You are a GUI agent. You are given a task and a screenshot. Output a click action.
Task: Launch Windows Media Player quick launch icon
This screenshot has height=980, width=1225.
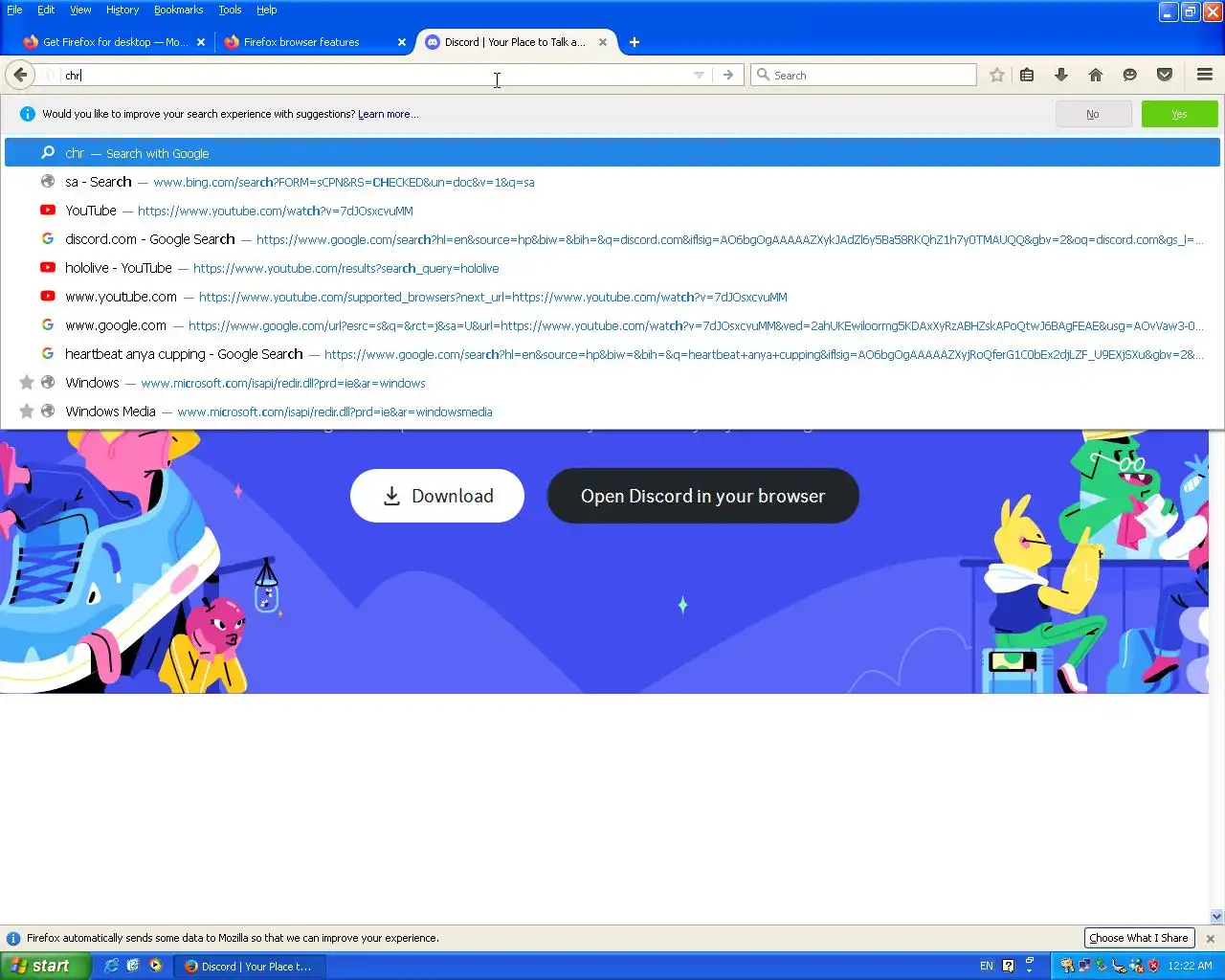tap(155, 966)
